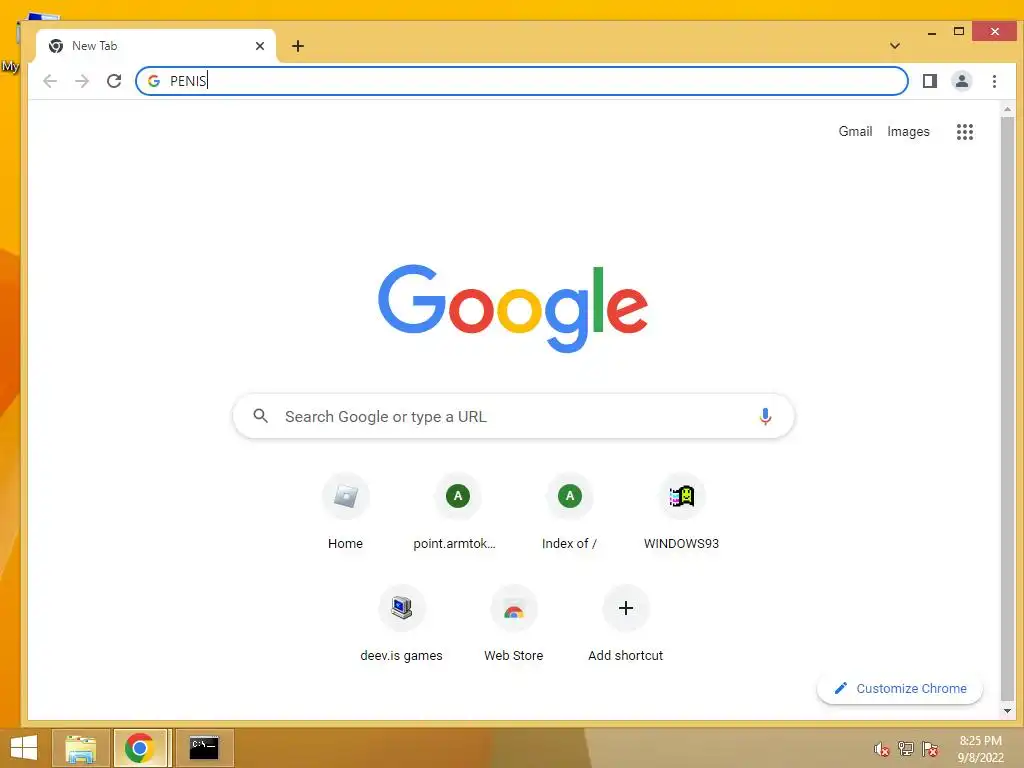Open the deev.is games shortcut
The width and height of the screenshot is (1024, 768).
(402, 624)
